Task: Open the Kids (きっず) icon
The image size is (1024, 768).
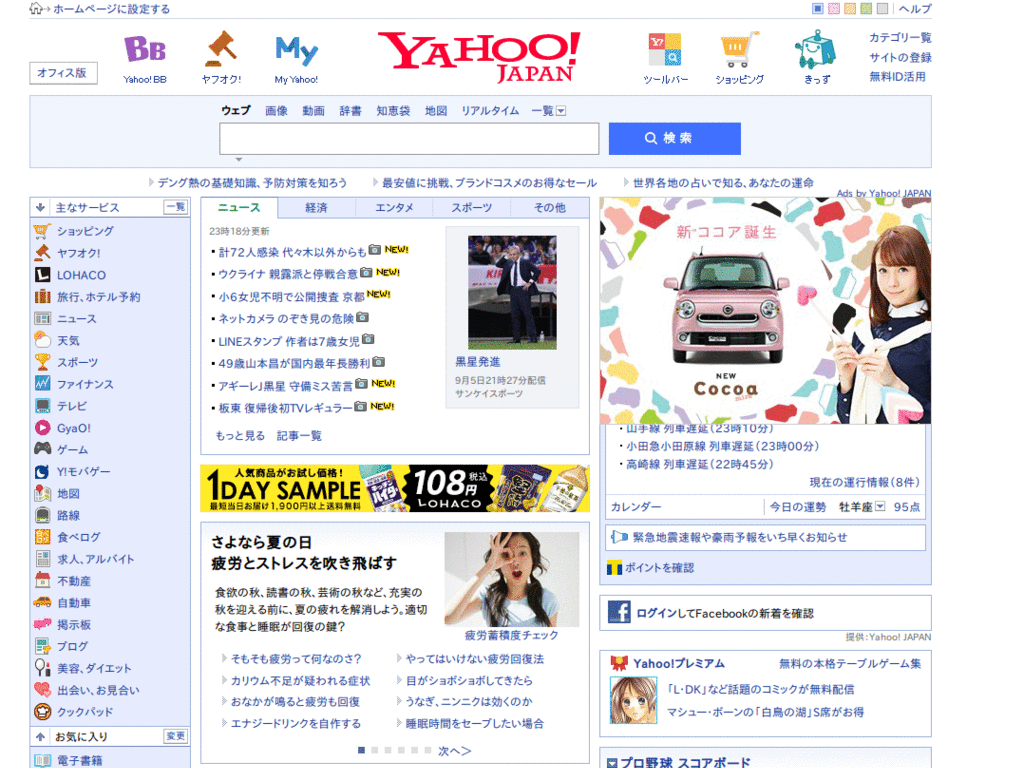Action: click(815, 50)
